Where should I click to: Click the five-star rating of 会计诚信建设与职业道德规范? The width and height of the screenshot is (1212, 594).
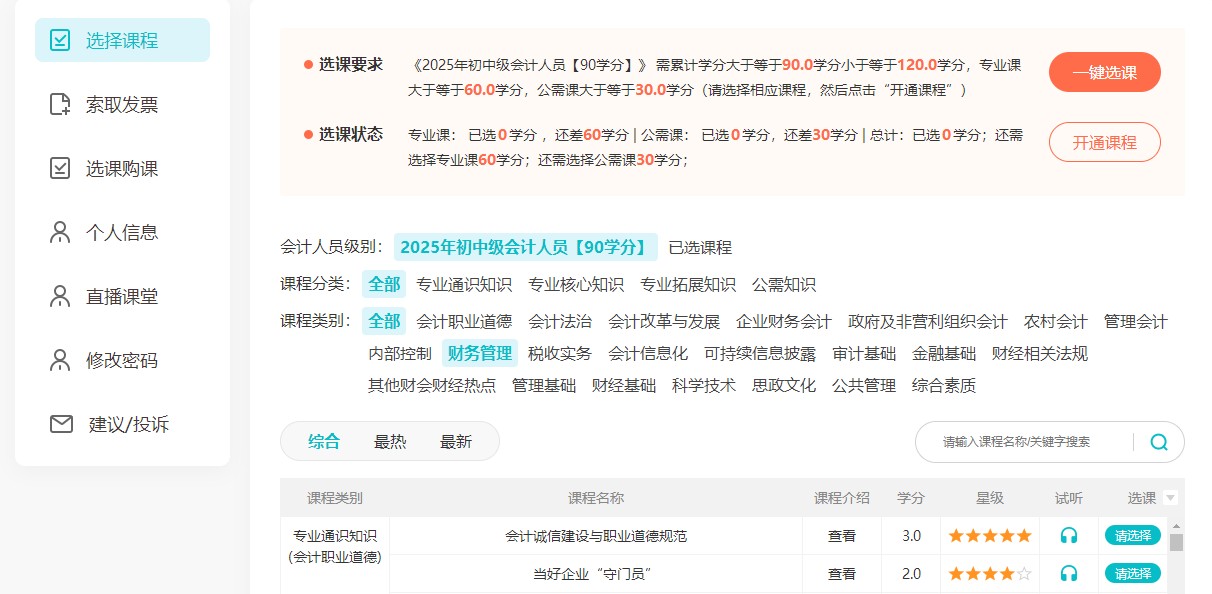[x=989, y=535]
